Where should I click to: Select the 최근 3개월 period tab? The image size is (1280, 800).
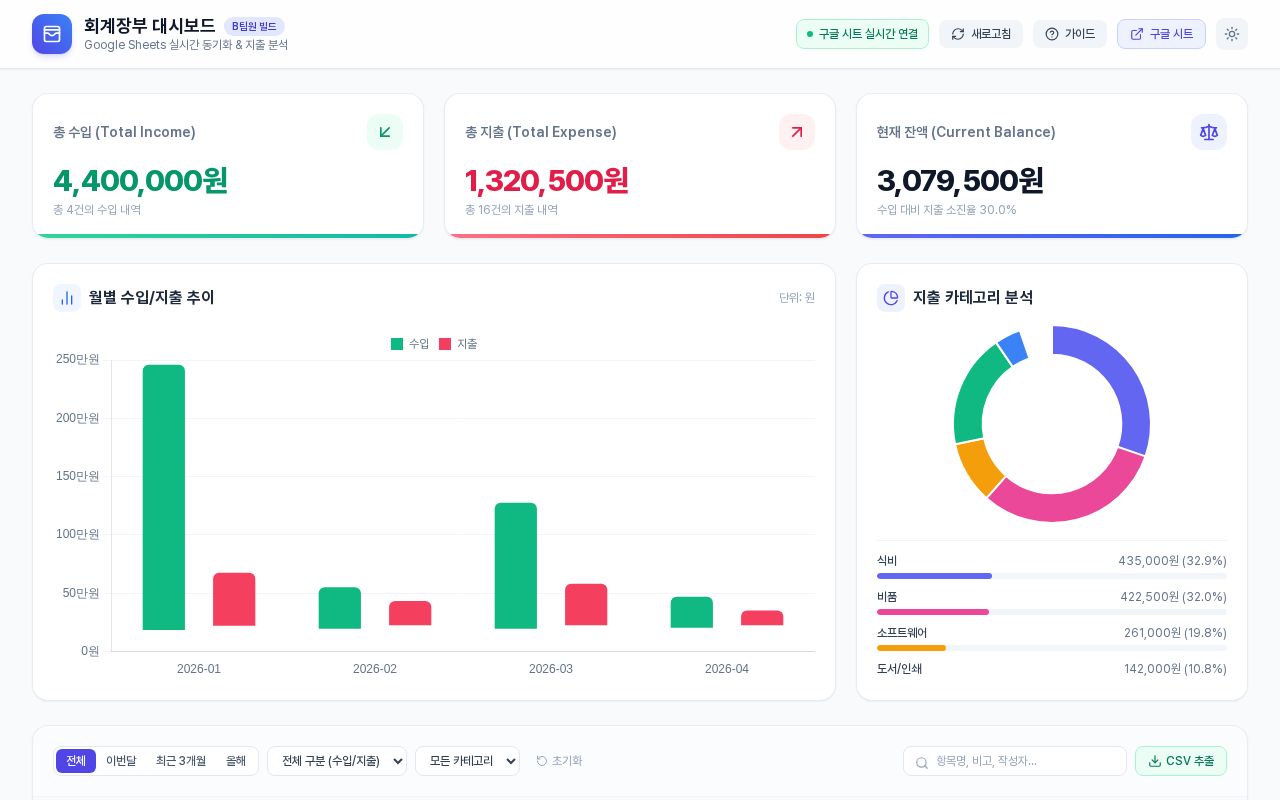181,761
